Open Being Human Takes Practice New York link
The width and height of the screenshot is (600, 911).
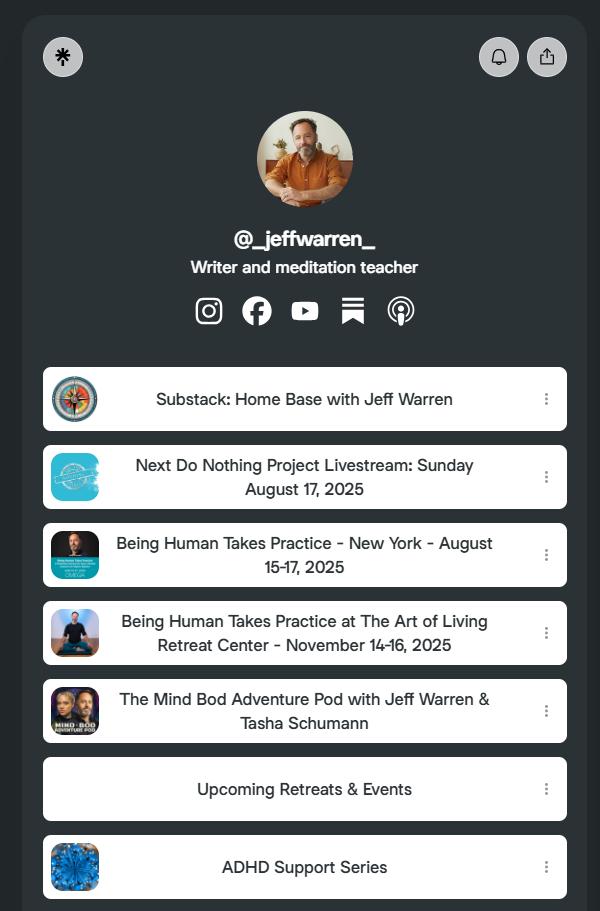tap(305, 555)
